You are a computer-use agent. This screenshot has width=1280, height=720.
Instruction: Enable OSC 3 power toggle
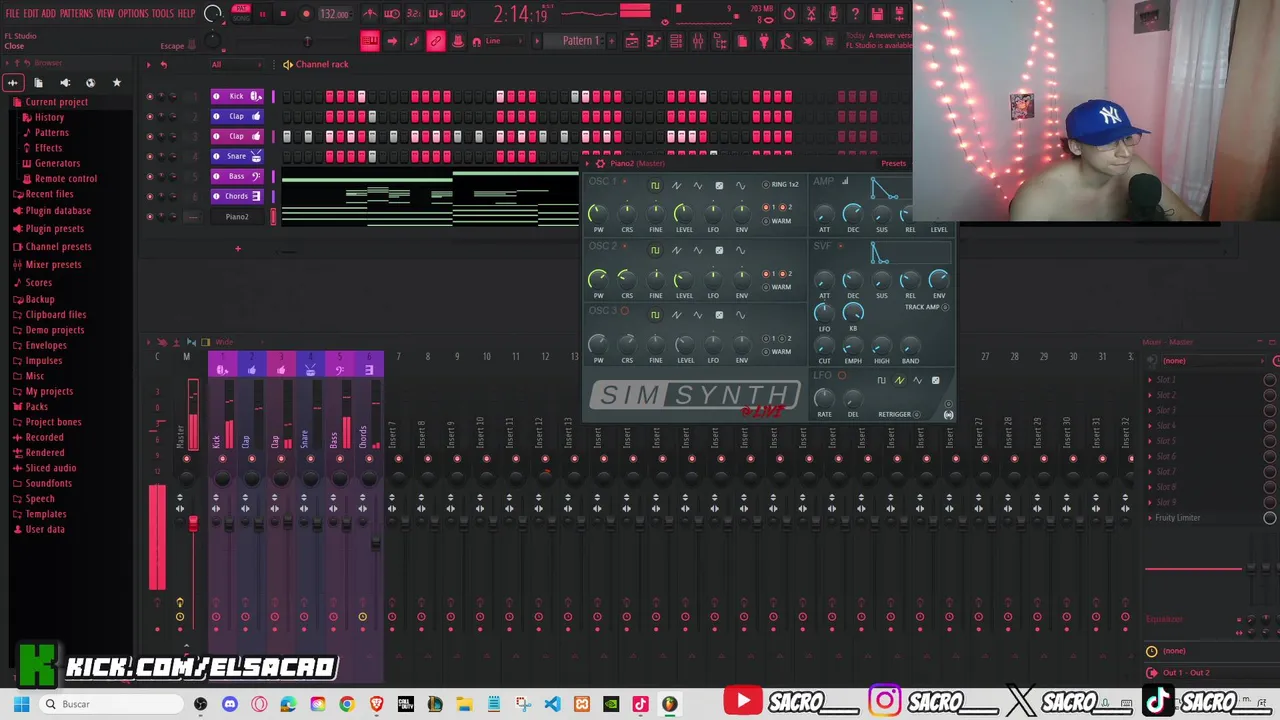pyautogui.click(x=625, y=311)
